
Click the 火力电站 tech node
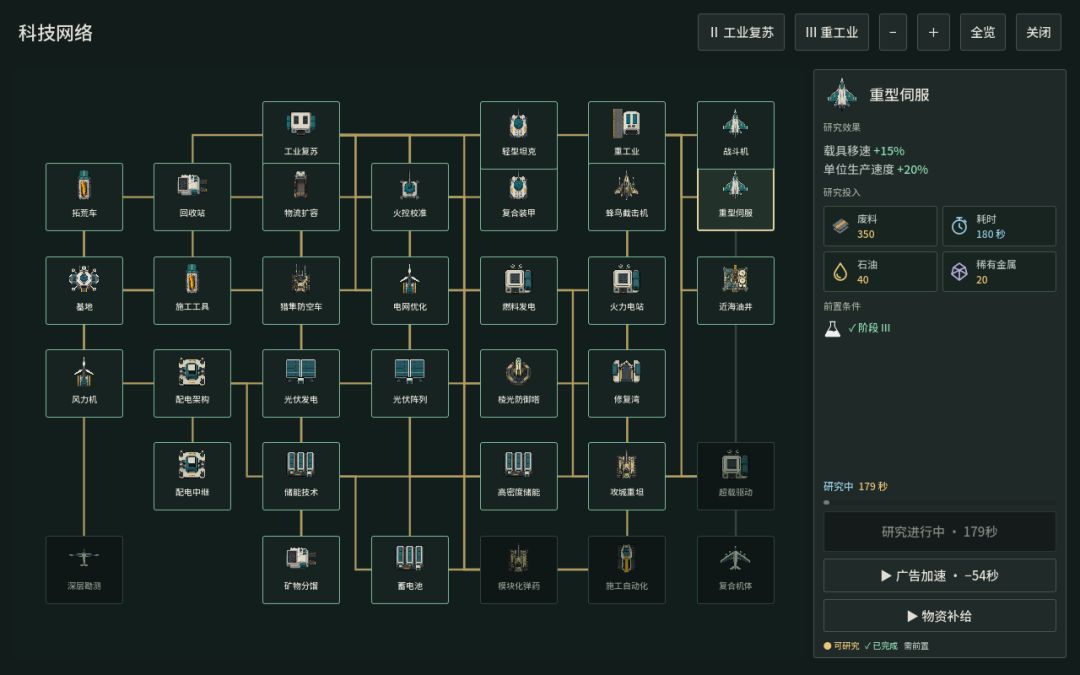[627, 291]
